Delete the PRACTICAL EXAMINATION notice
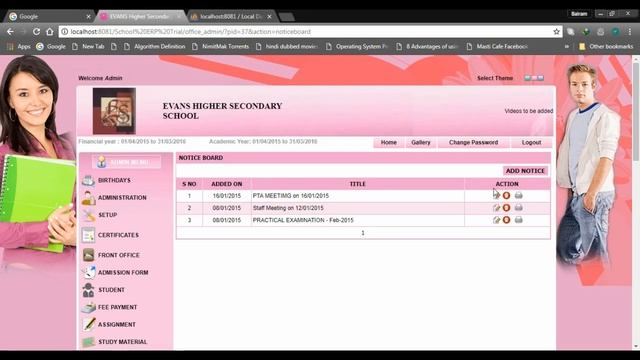This screenshot has height=360, width=640. pos(507,220)
